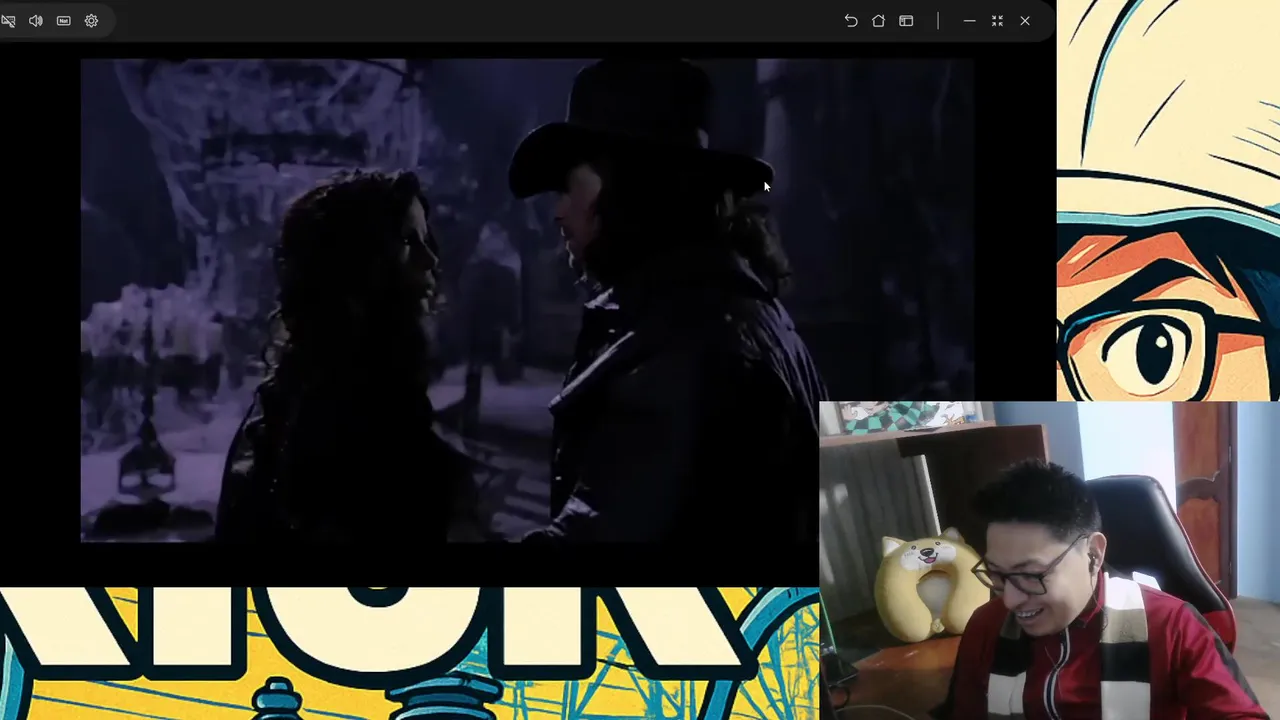The width and height of the screenshot is (1280, 720).
Task: Click the small rectangular badge icon beside speaker
Action: 64,21
